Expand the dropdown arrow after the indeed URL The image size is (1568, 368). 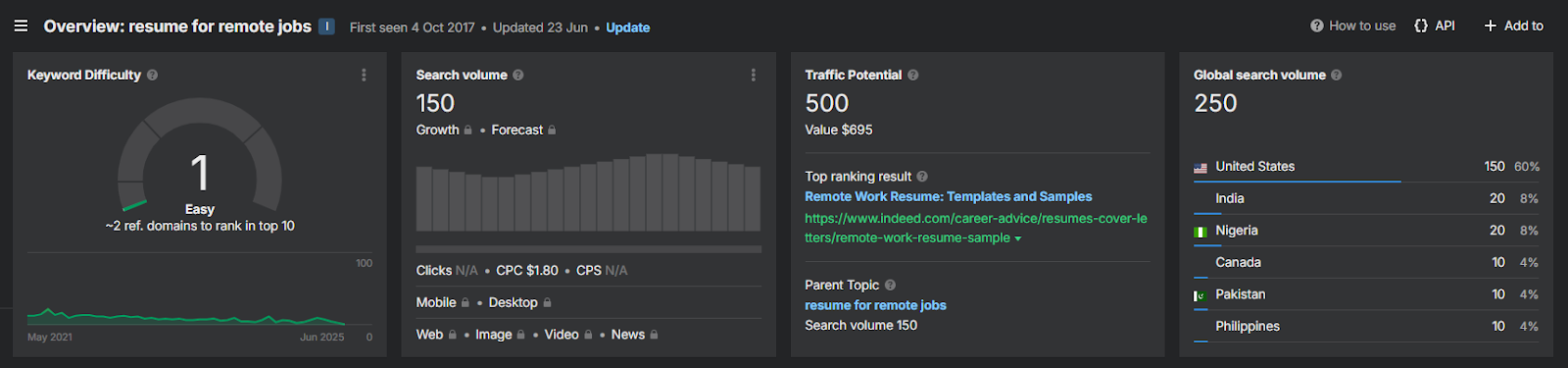1017,238
